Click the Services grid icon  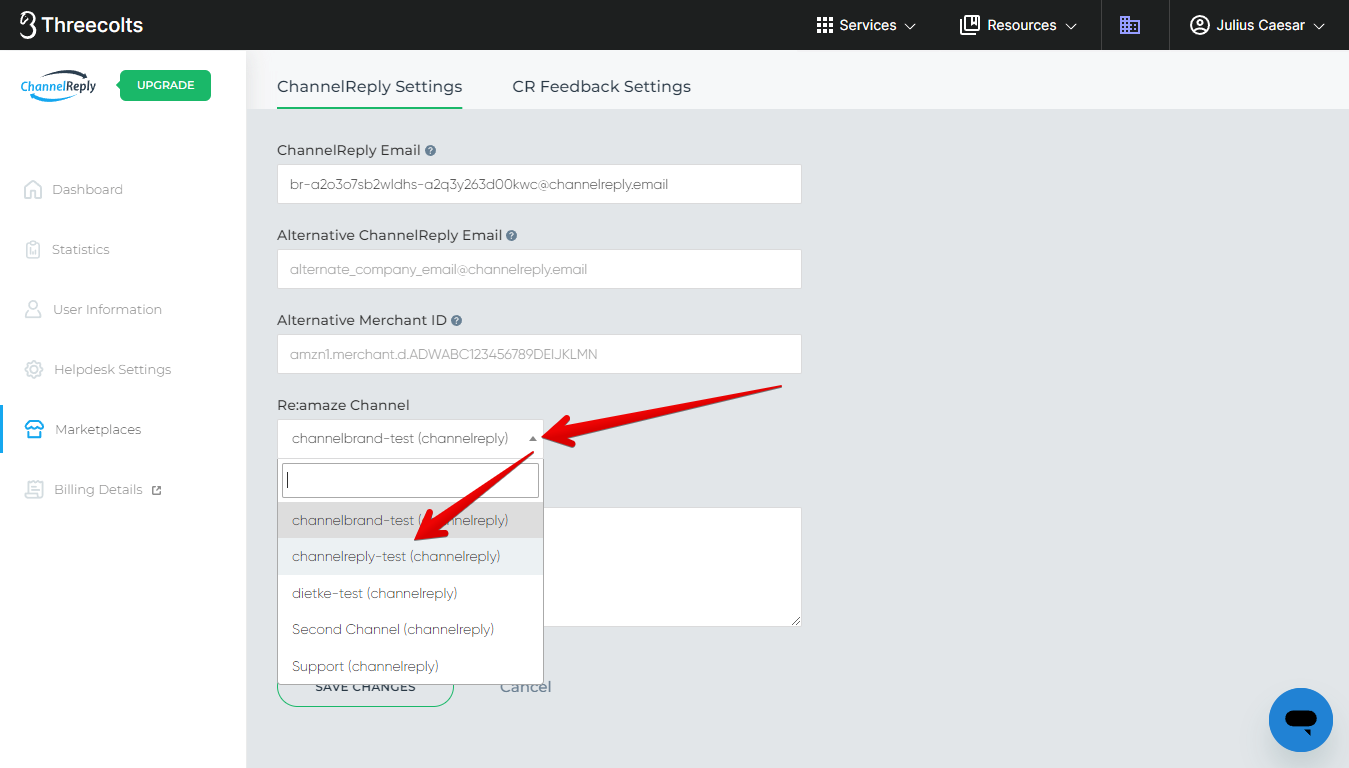(825, 25)
